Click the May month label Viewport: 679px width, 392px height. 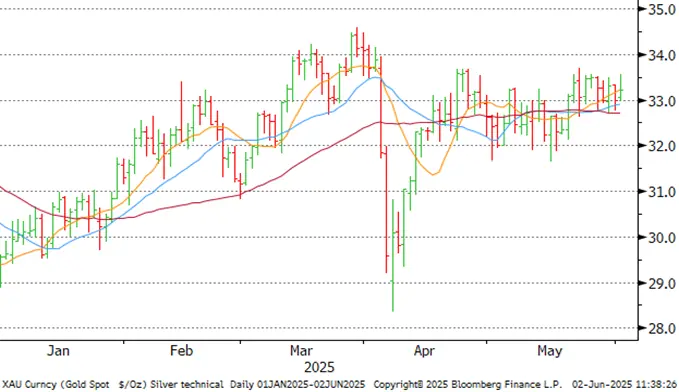coord(550,350)
